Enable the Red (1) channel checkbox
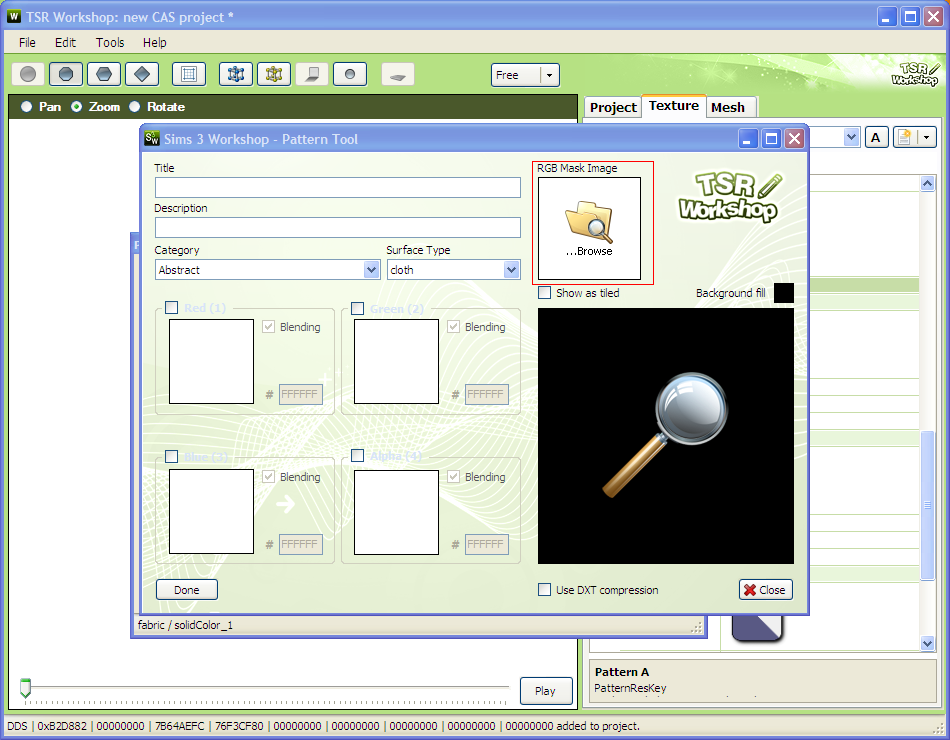Image resolution: width=950 pixels, height=740 pixels. 171,308
